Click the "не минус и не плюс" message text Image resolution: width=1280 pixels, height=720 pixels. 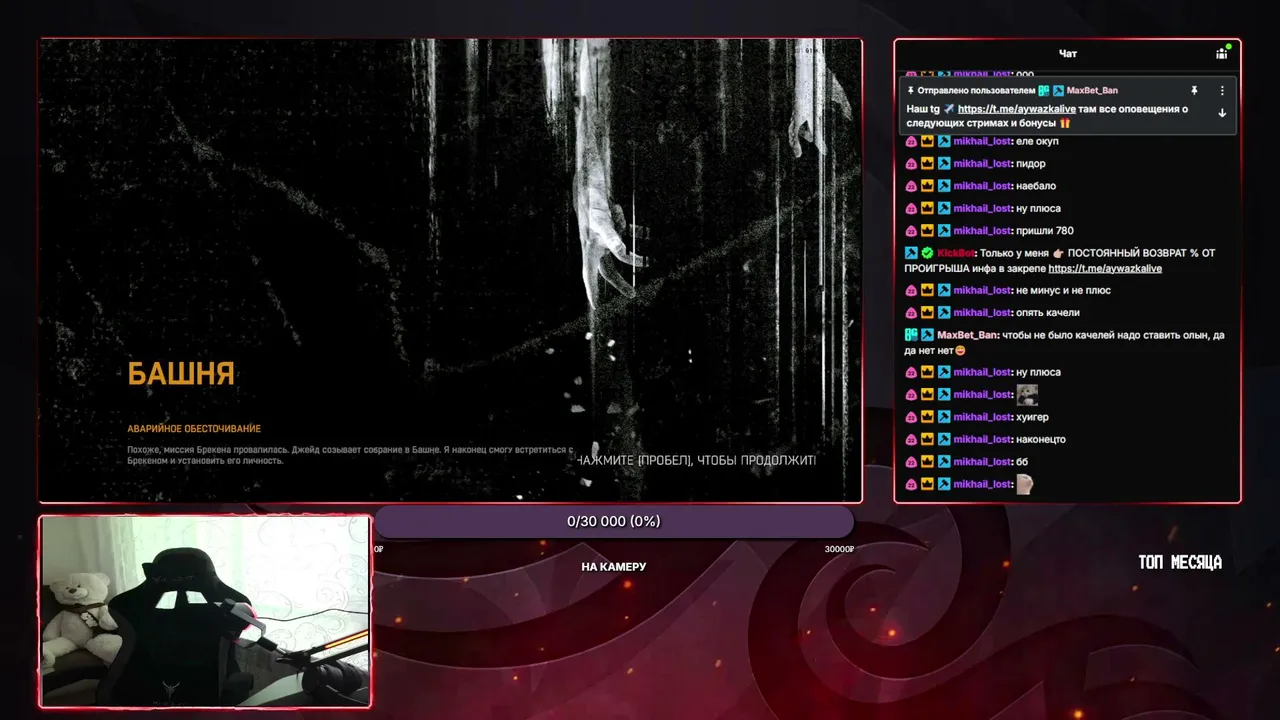(1063, 290)
